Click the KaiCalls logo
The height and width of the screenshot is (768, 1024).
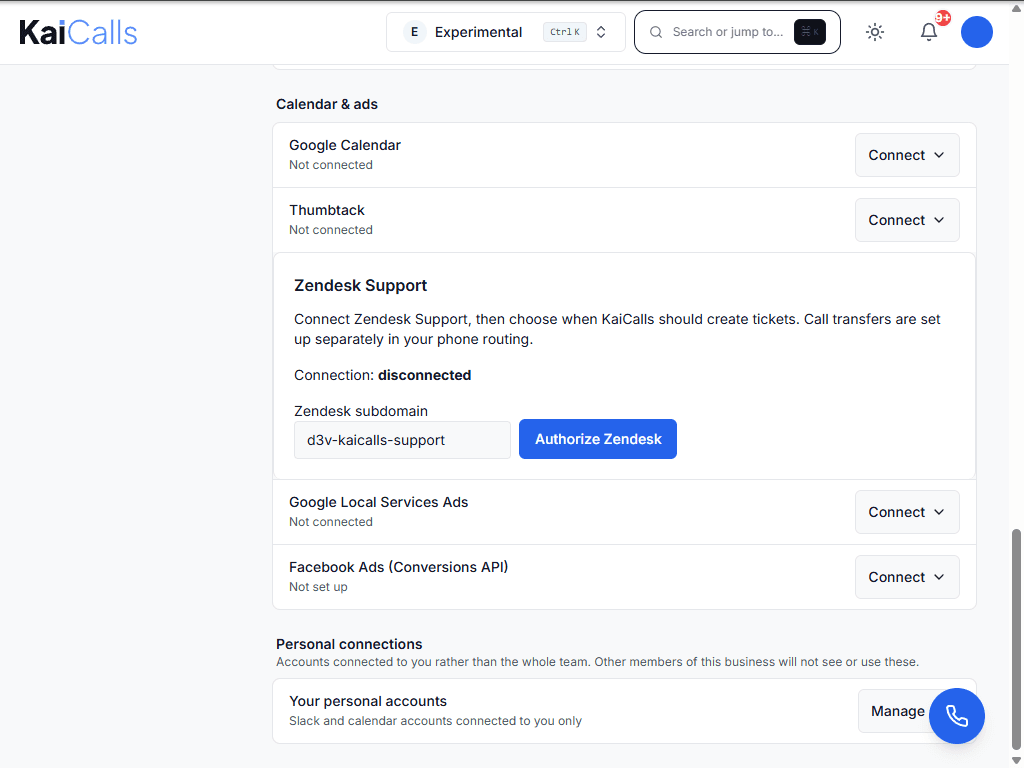tap(78, 32)
